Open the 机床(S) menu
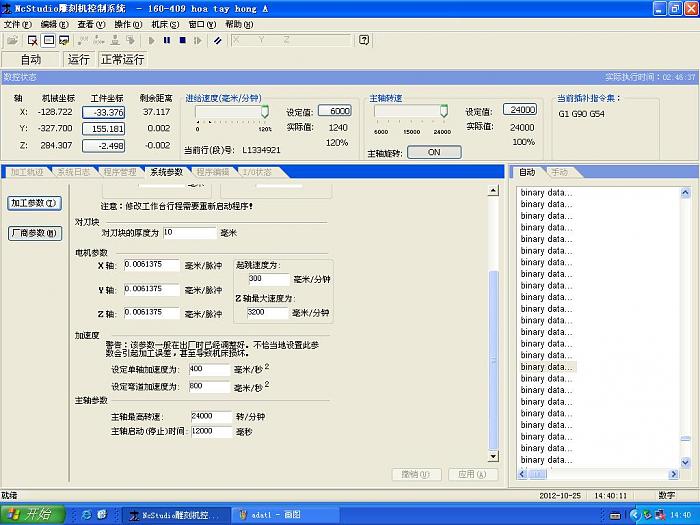The width and height of the screenshot is (700, 525). pos(165,25)
